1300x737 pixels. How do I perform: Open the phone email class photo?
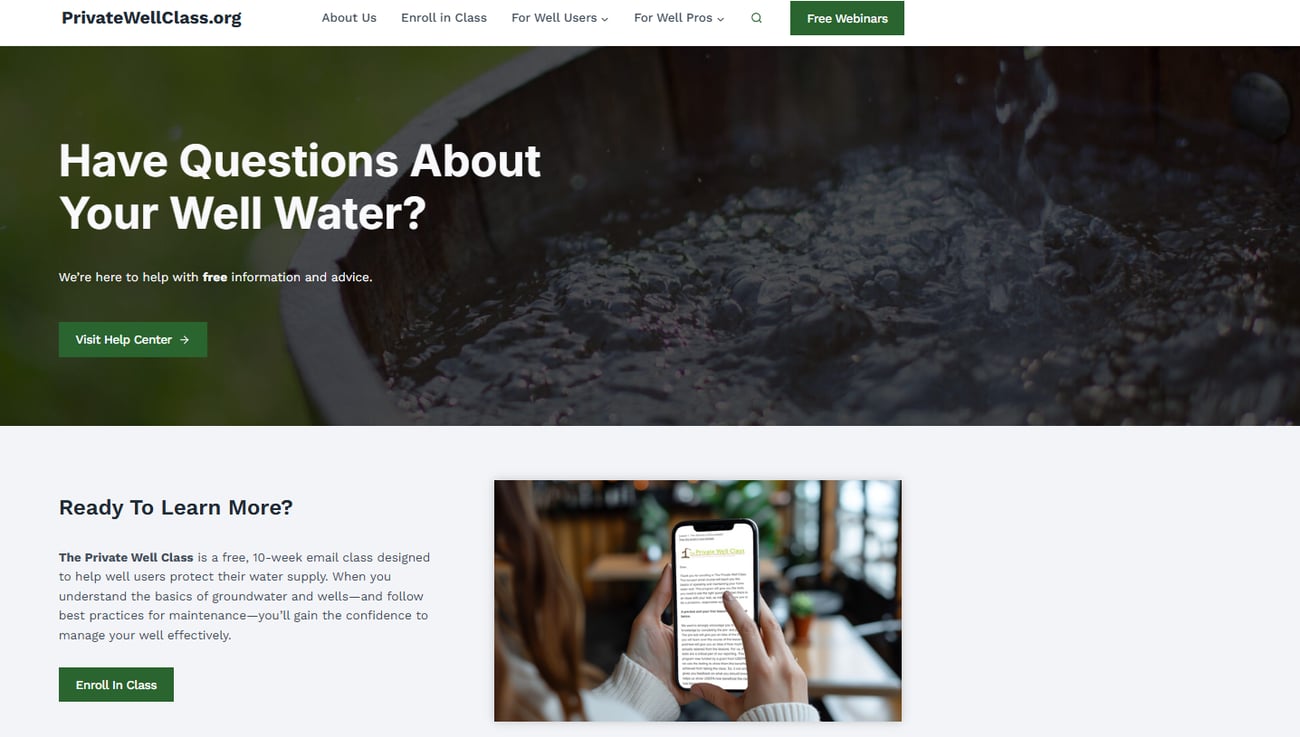coord(698,601)
